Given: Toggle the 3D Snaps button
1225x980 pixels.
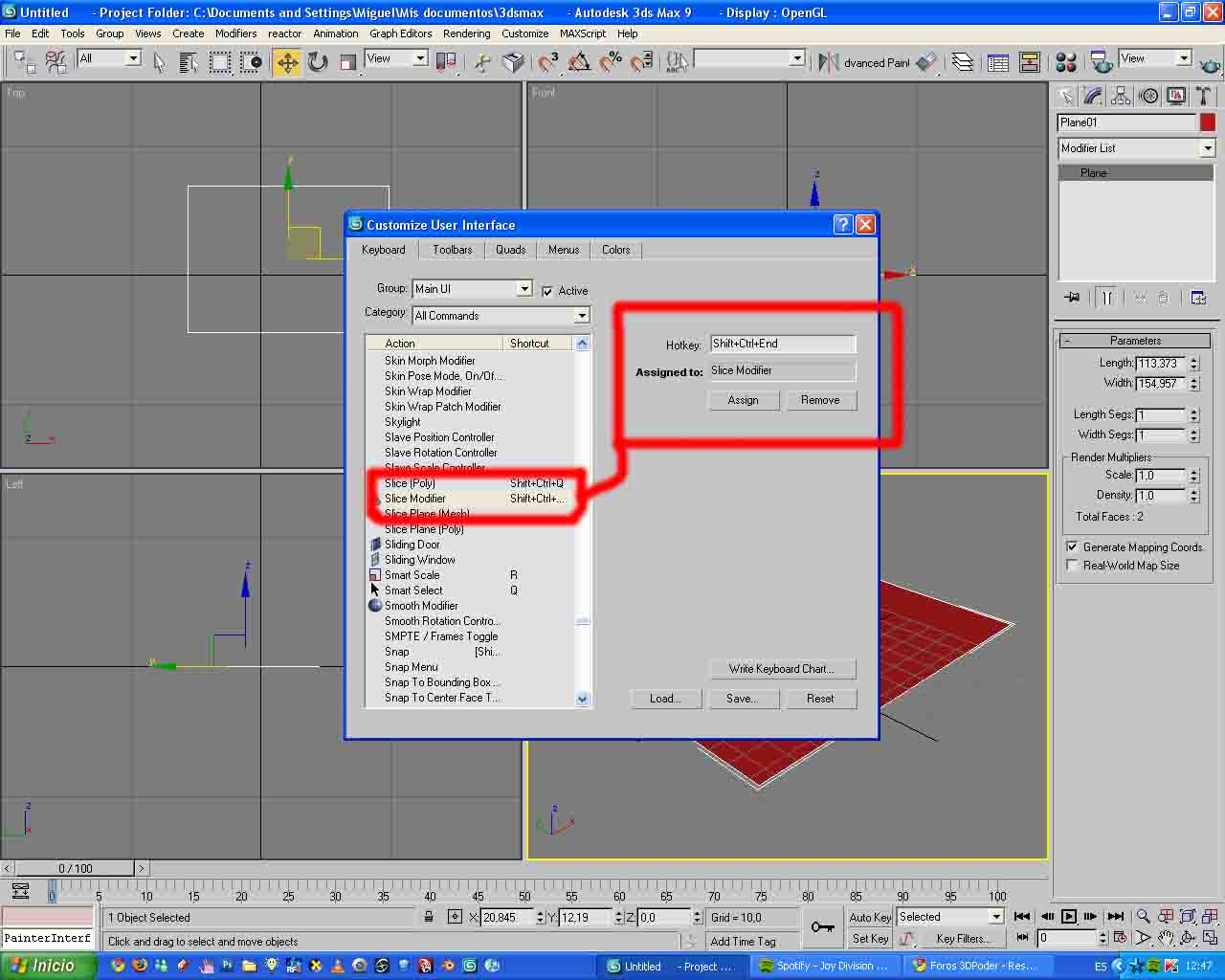Looking at the screenshot, I should pyautogui.click(x=549, y=62).
